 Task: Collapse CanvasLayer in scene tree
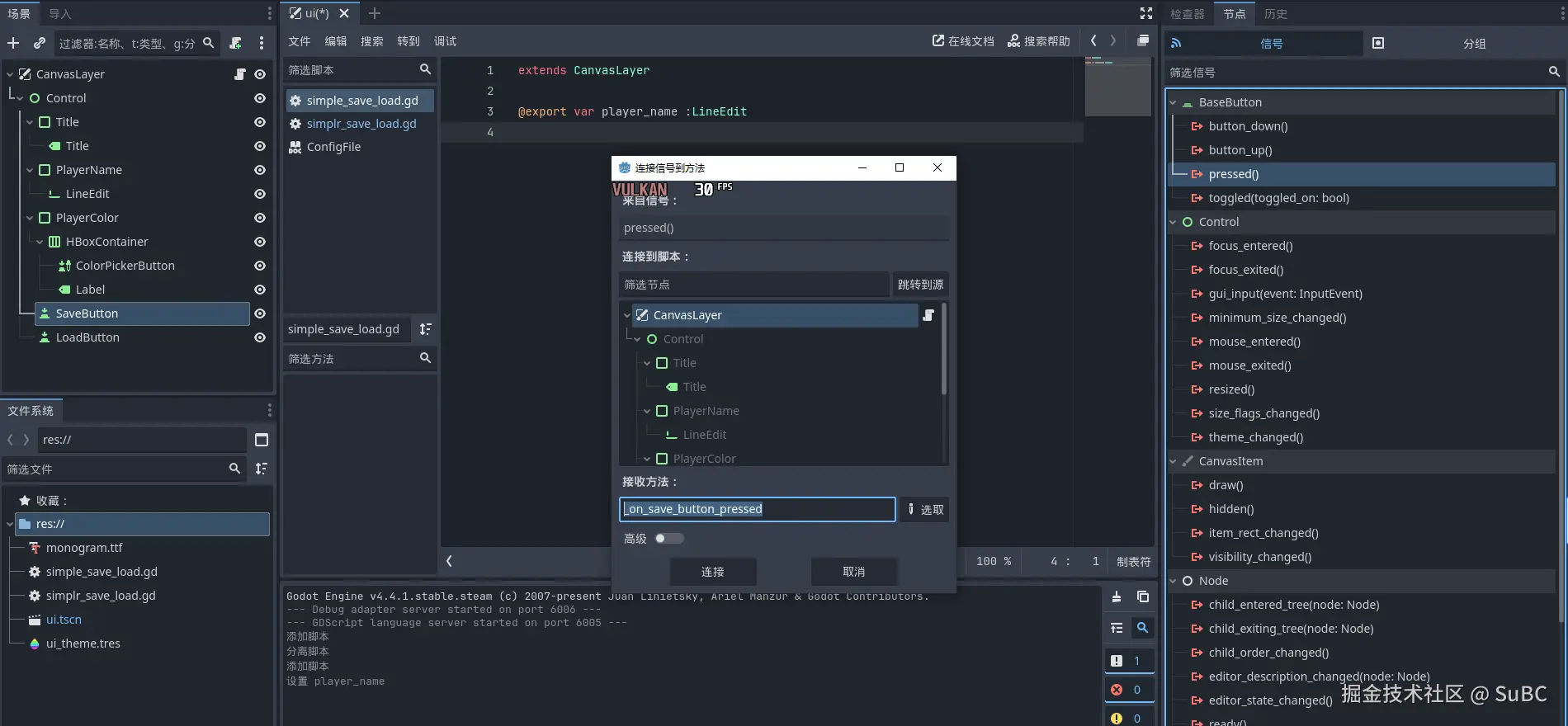[x=10, y=74]
